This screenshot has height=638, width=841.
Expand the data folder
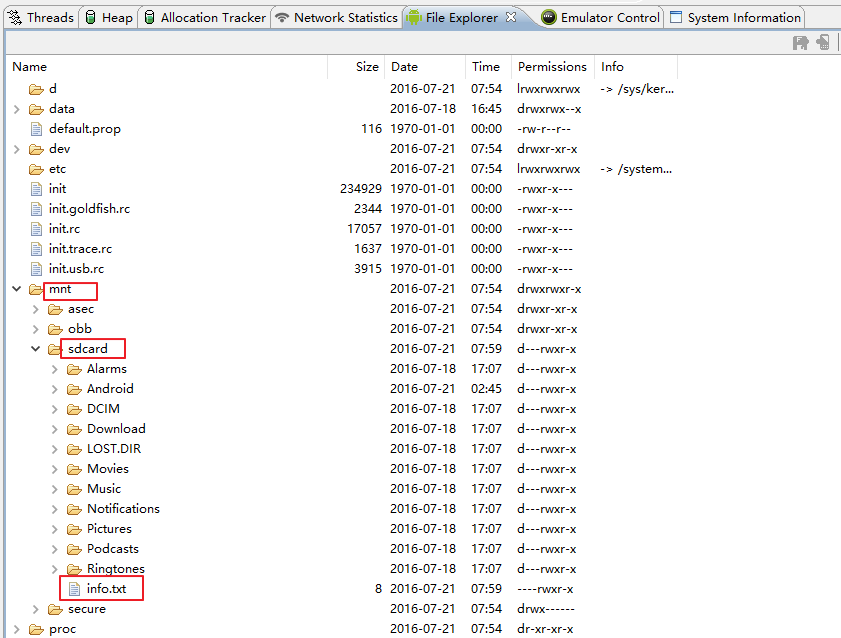(17, 109)
